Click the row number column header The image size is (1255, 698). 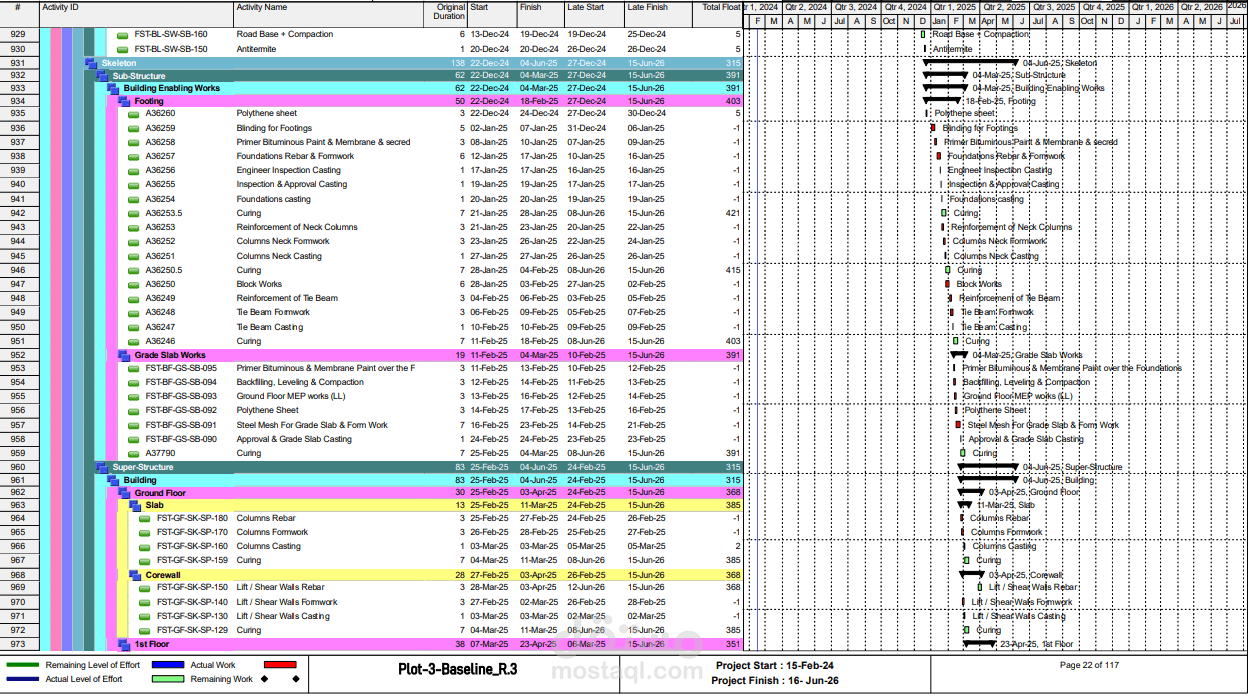[x=19, y=14]
